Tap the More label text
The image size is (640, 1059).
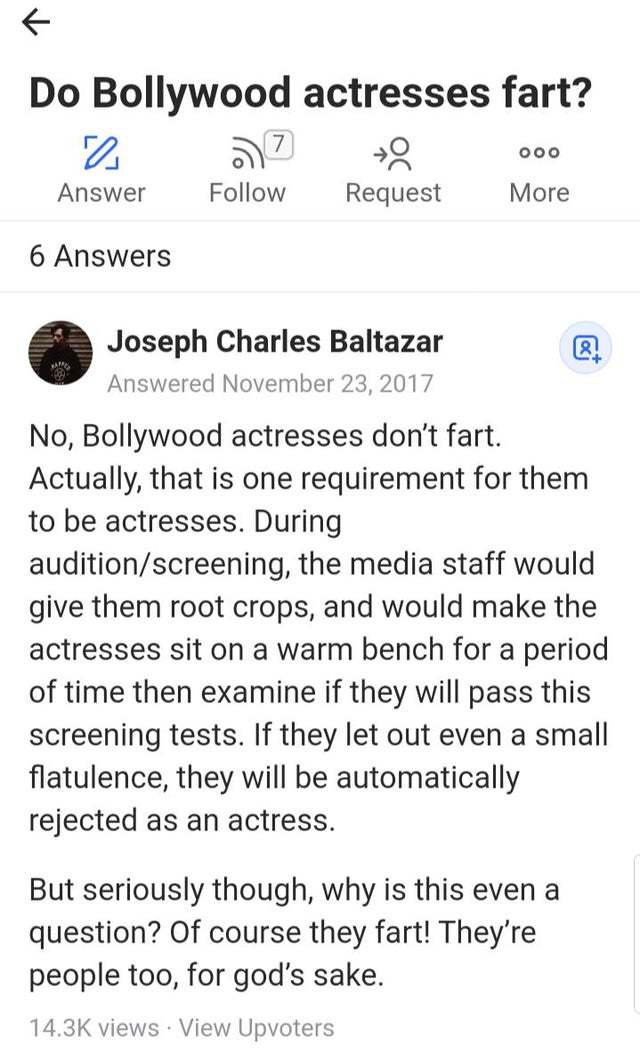tap(539, 193)
